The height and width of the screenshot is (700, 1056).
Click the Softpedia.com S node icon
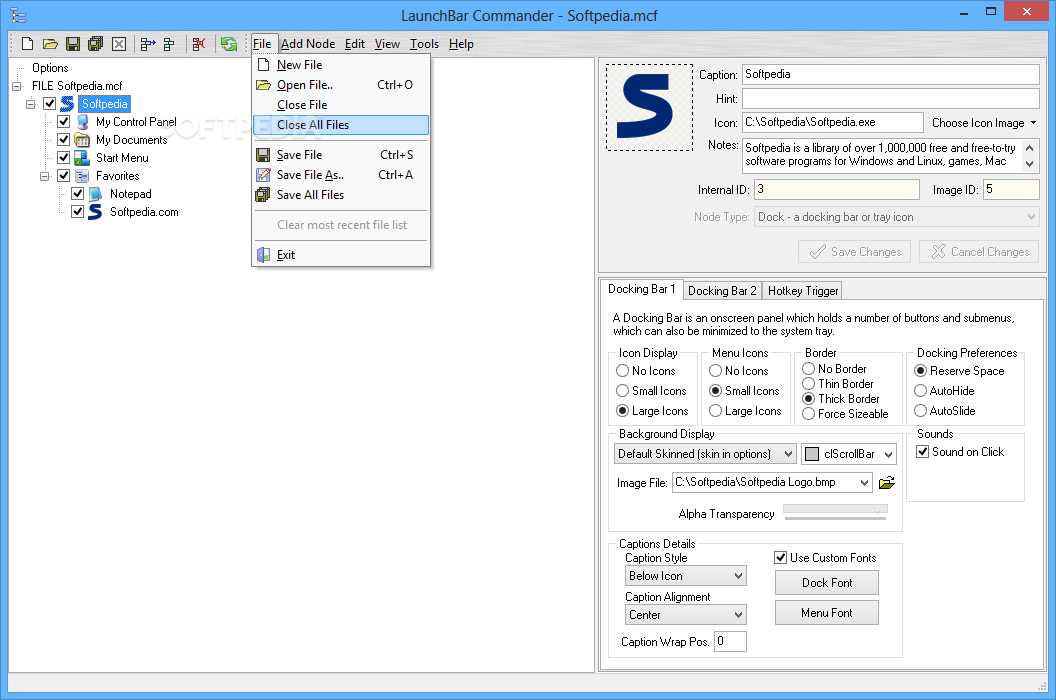pyautogui.click(x=96, y=212)
